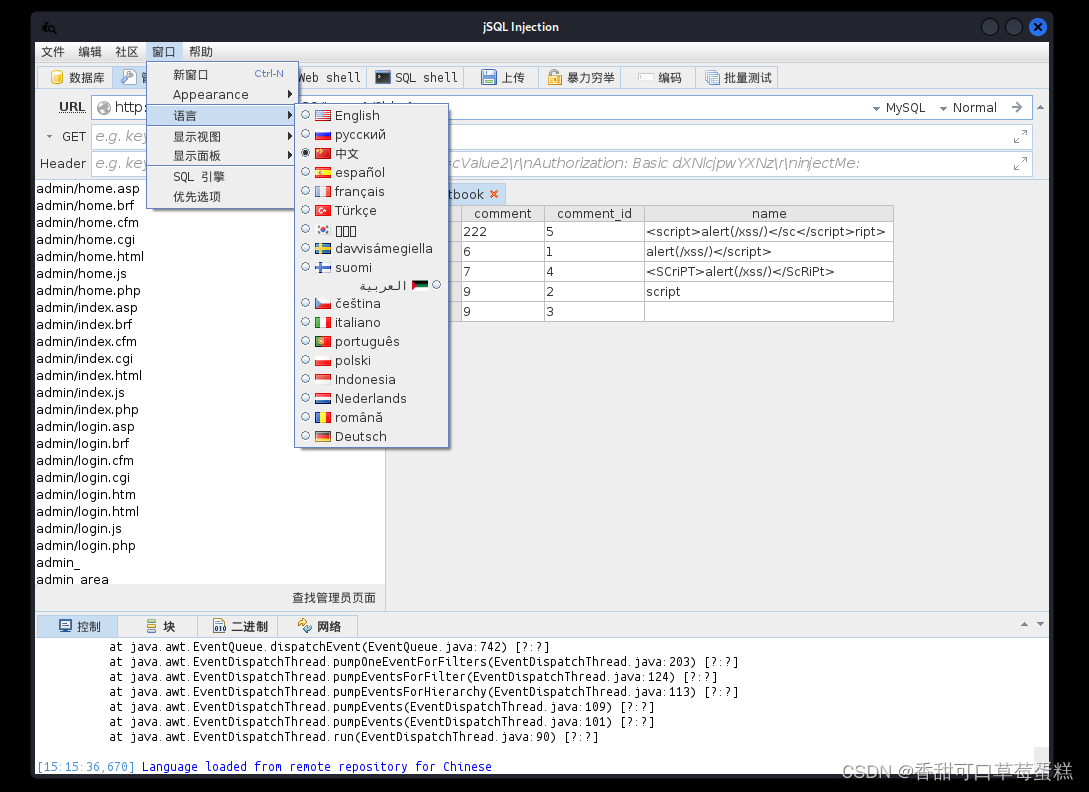Click the English US flag icon
Viewport: 1089px width, 792px height.
tap(323, 115)
